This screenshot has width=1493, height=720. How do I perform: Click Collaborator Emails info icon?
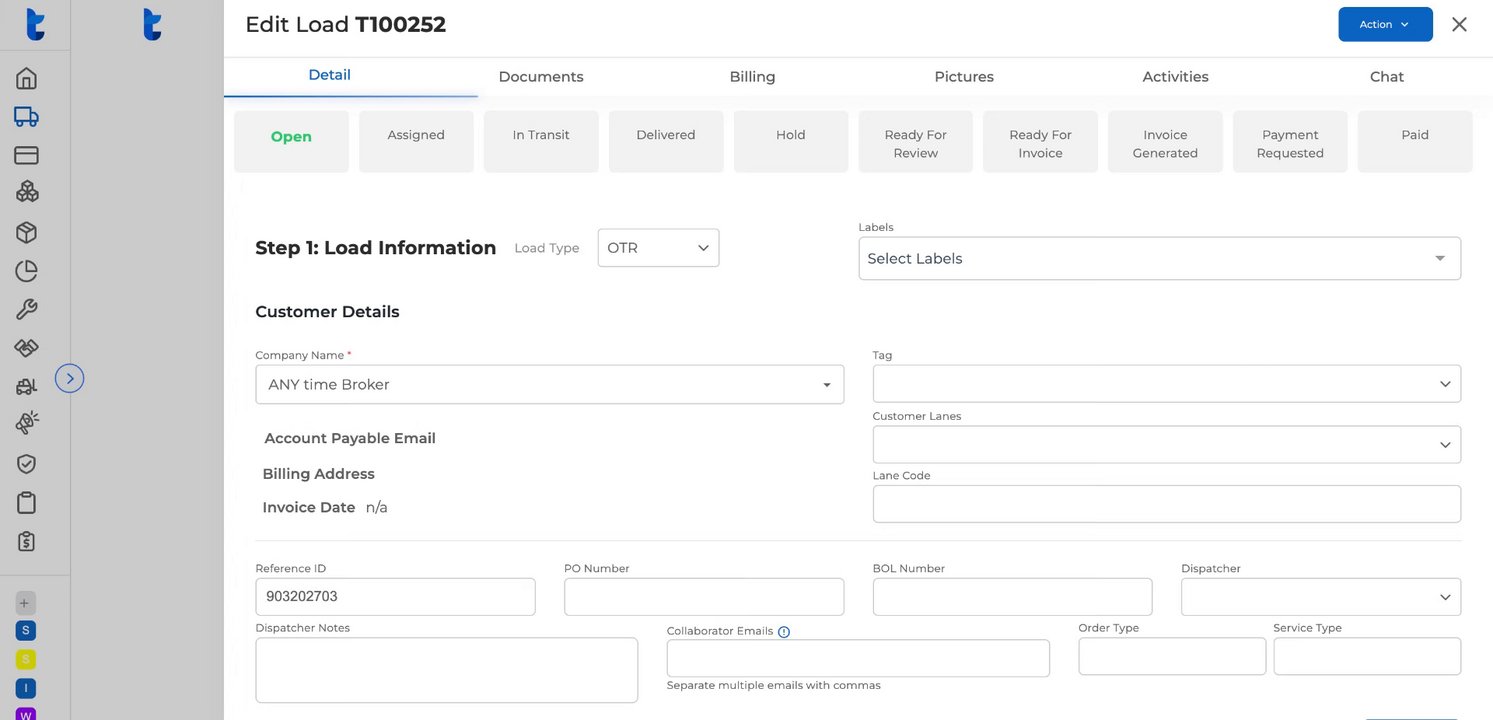tap(784, 632)
